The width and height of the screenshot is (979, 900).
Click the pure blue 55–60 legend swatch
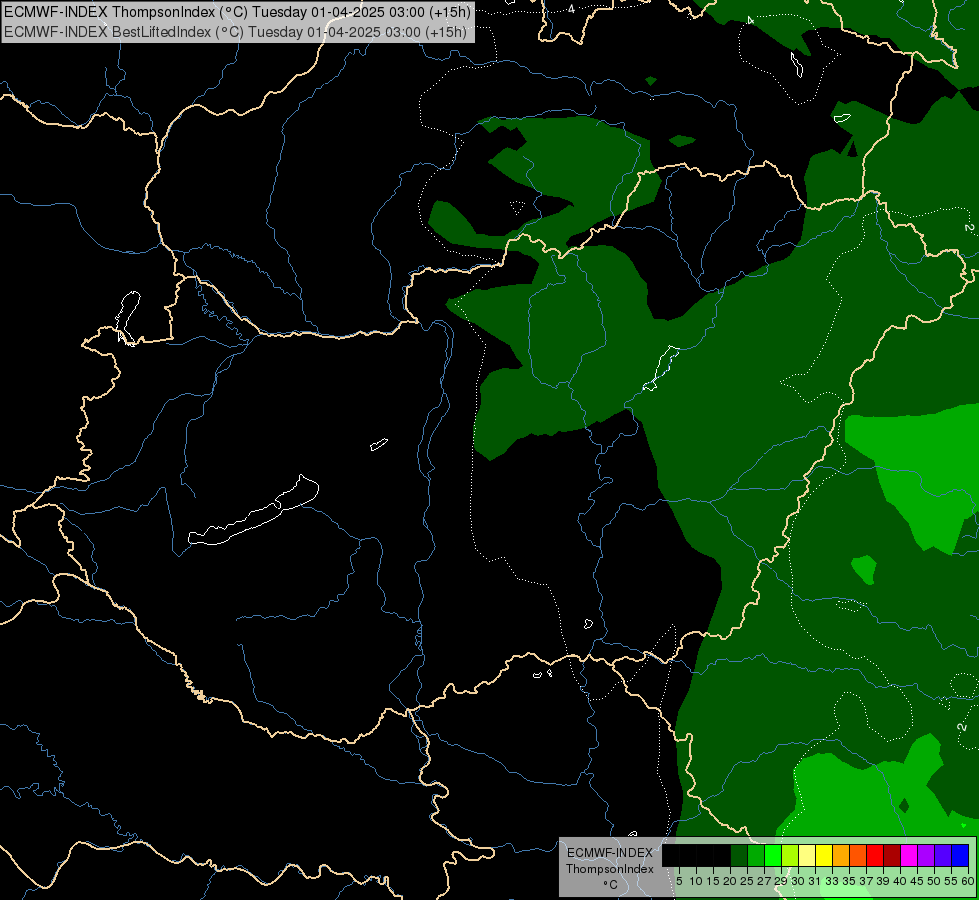coord(960,856)
